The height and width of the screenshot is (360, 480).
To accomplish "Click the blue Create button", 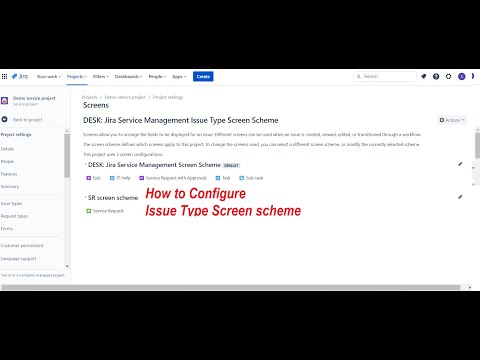I will (x=203, y=76).
